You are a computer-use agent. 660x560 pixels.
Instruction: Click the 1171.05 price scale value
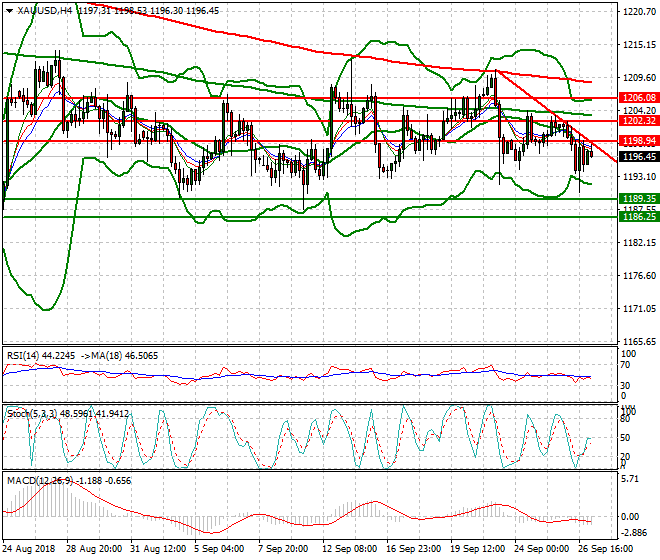(x=639, y=309)
